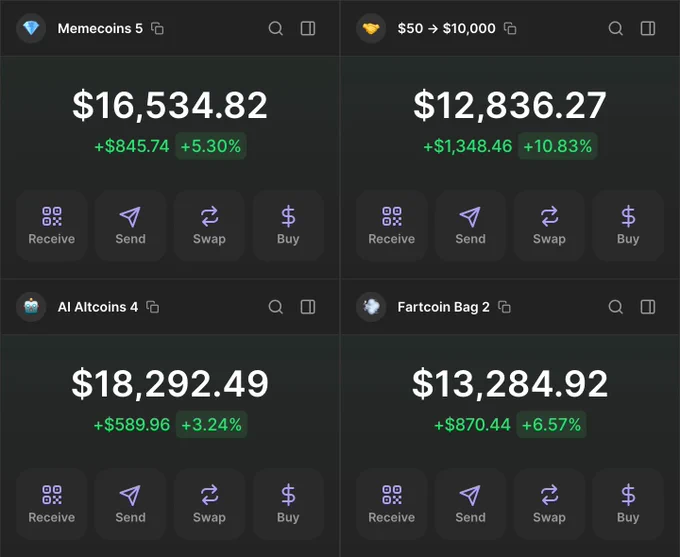Image resolution: width=680 pixels, height=557 pixels.
Task: Copy the $50 → $10,000 wallet address
Action: pos(510,29)
